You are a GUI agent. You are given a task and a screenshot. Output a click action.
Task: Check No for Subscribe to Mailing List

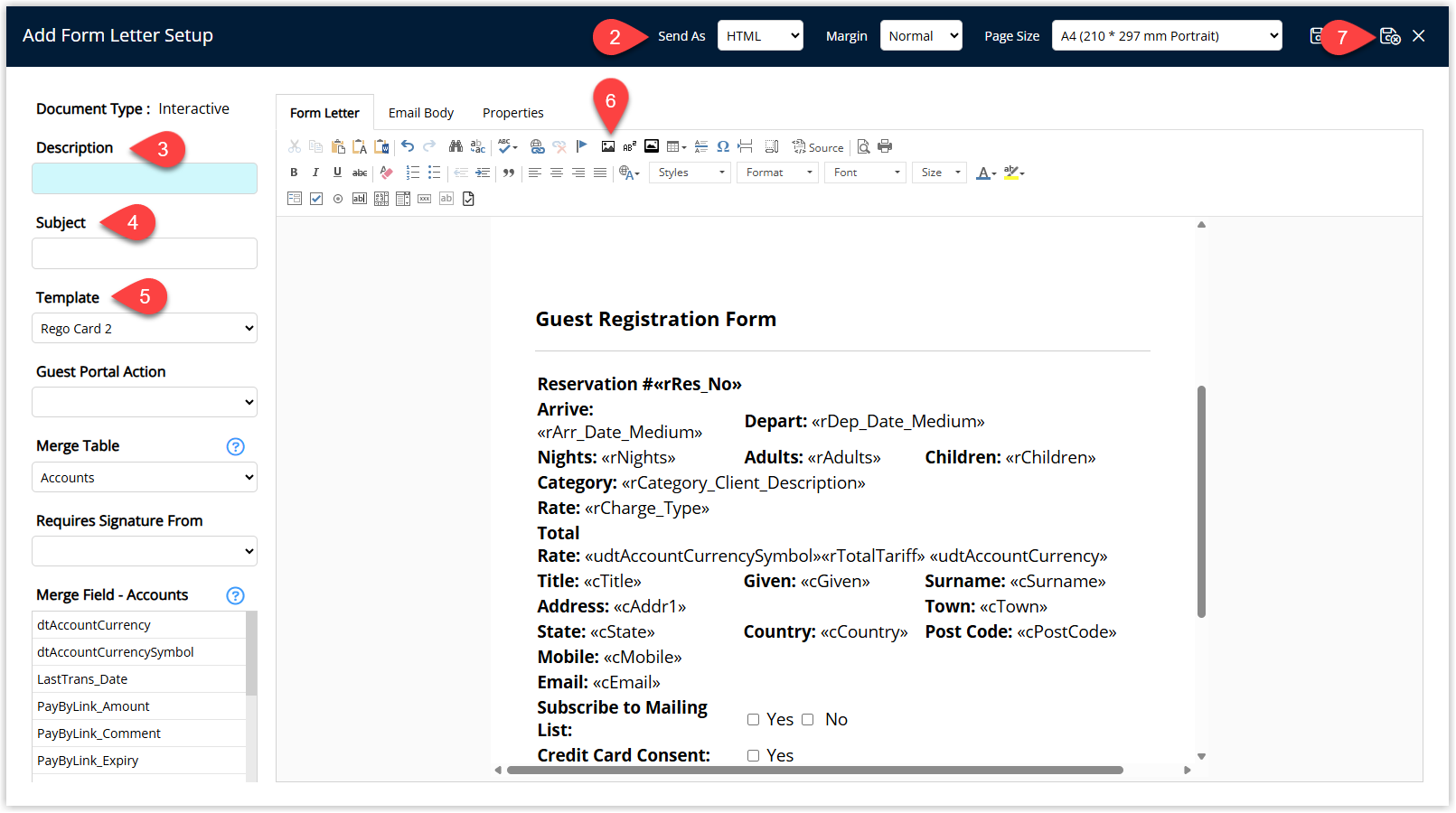[x=808, y=720]
